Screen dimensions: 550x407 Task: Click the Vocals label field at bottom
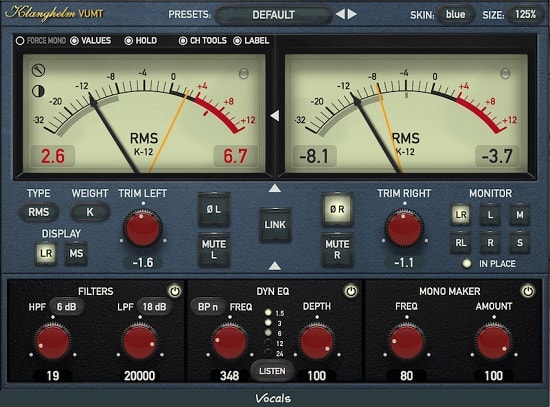273,398
